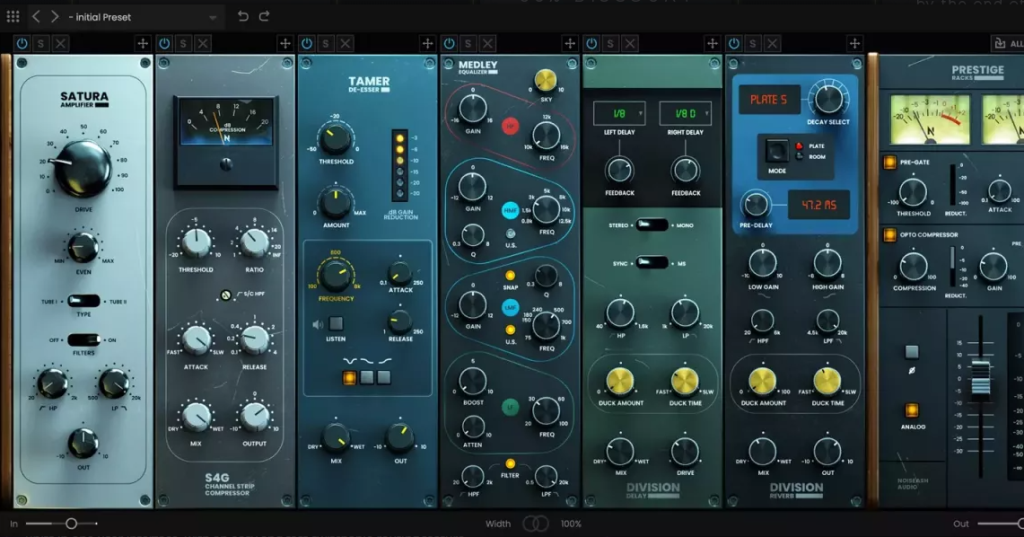The height and width of the screenshot is (537, 1024).
Task: Toggle power on the Division Delay
Action: coord(592,44)
